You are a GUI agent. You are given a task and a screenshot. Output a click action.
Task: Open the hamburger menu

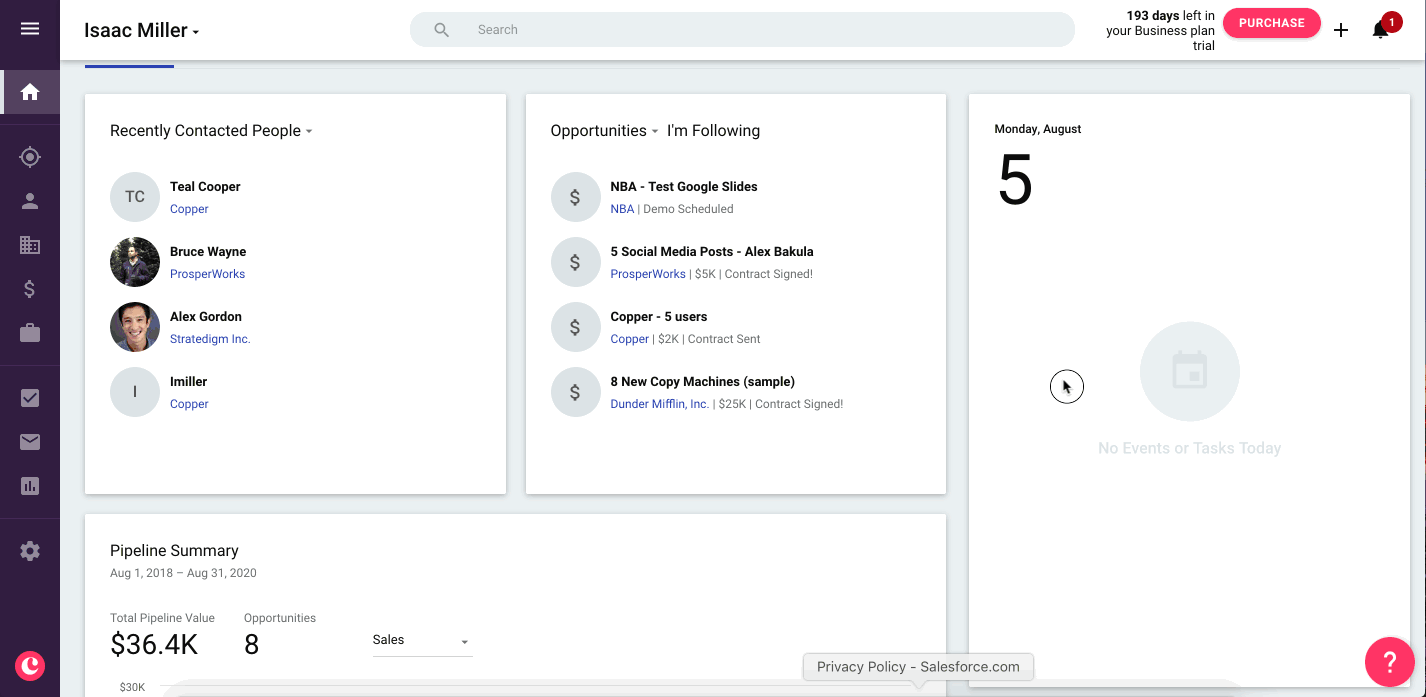click(x=30, y=29)
